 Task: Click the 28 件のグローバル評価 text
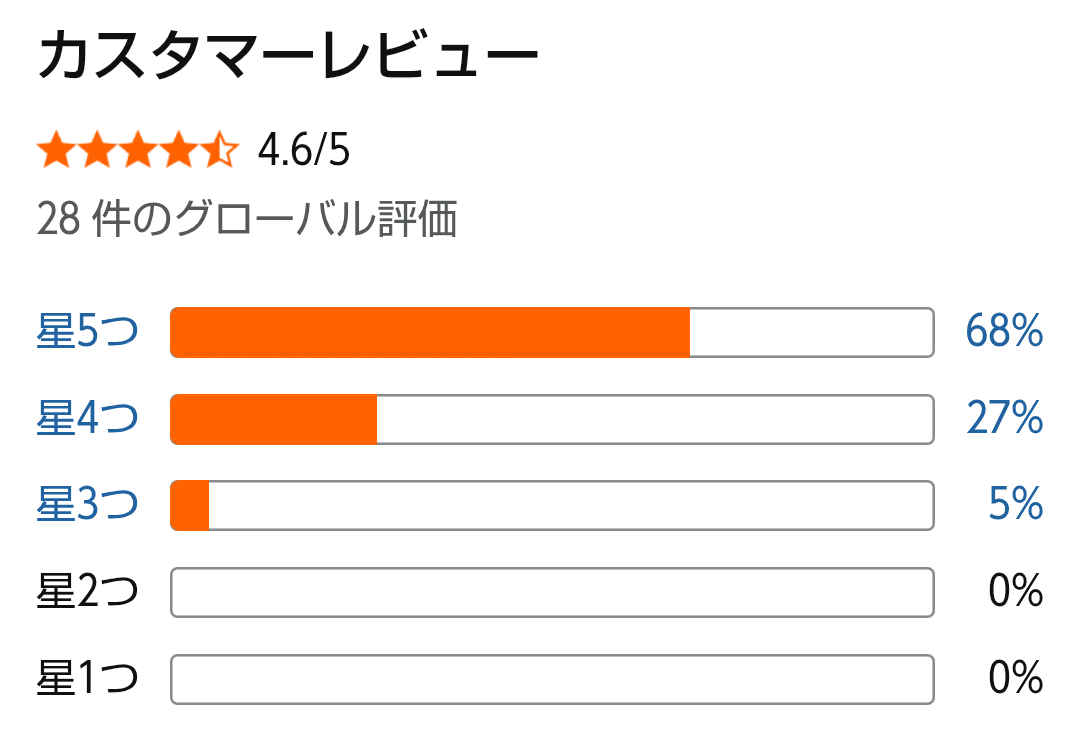click(247, 219)
